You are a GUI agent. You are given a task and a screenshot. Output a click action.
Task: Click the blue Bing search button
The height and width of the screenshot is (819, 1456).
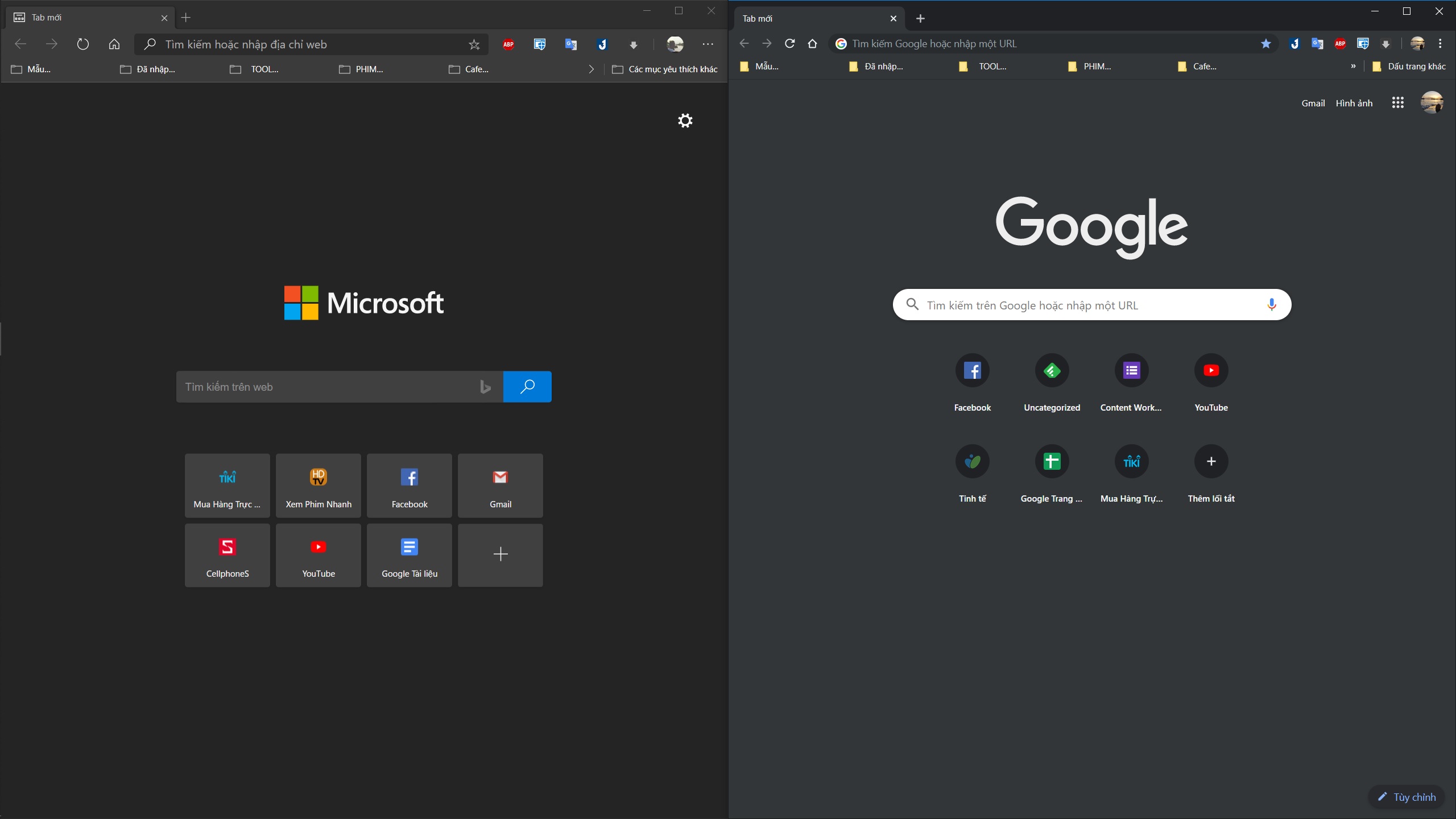click(x=527, y=387)
